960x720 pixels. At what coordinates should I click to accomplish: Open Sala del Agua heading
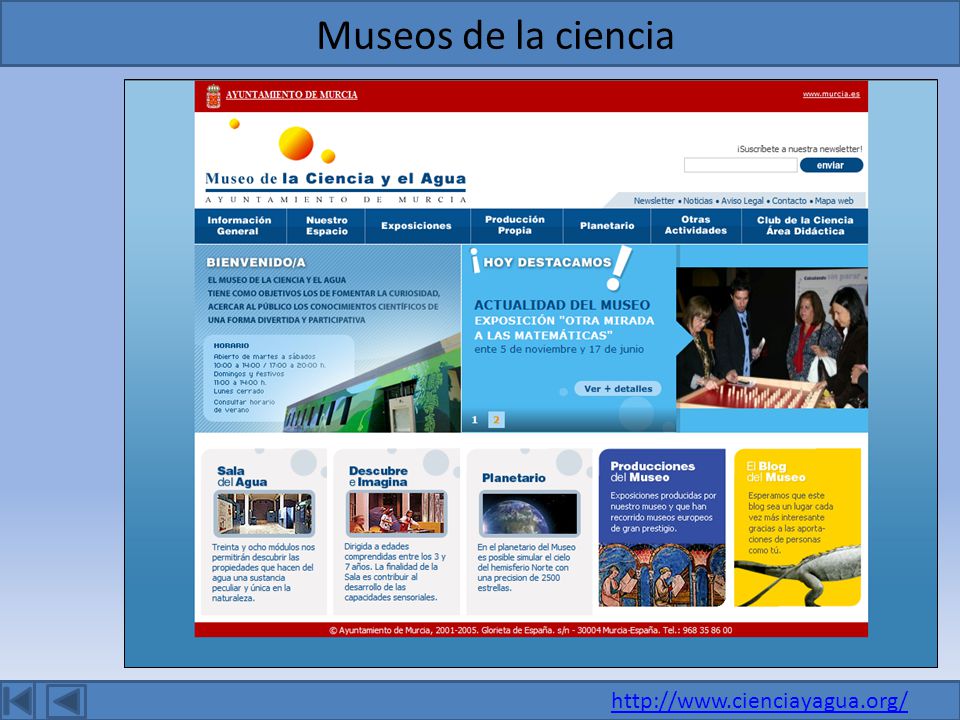(242, 476)
